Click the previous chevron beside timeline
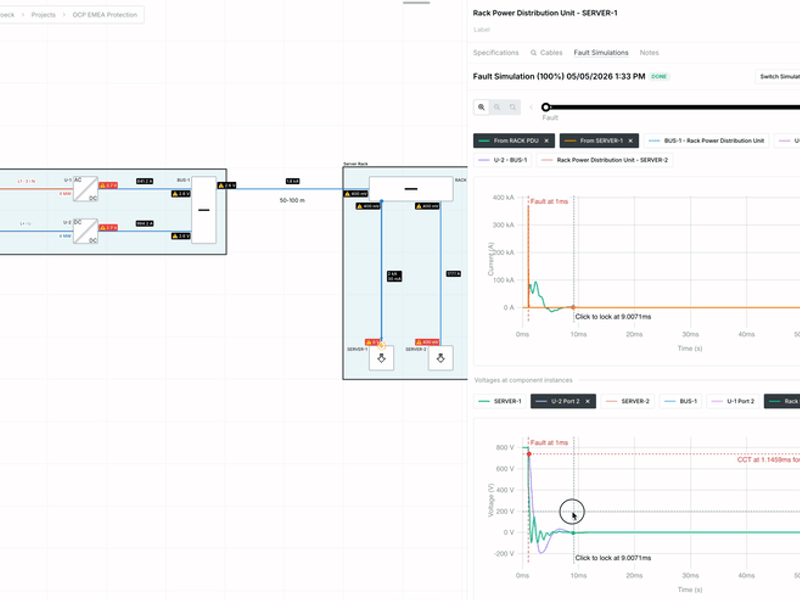This screenshot has height=600, width=800. (x=531, y=107)
